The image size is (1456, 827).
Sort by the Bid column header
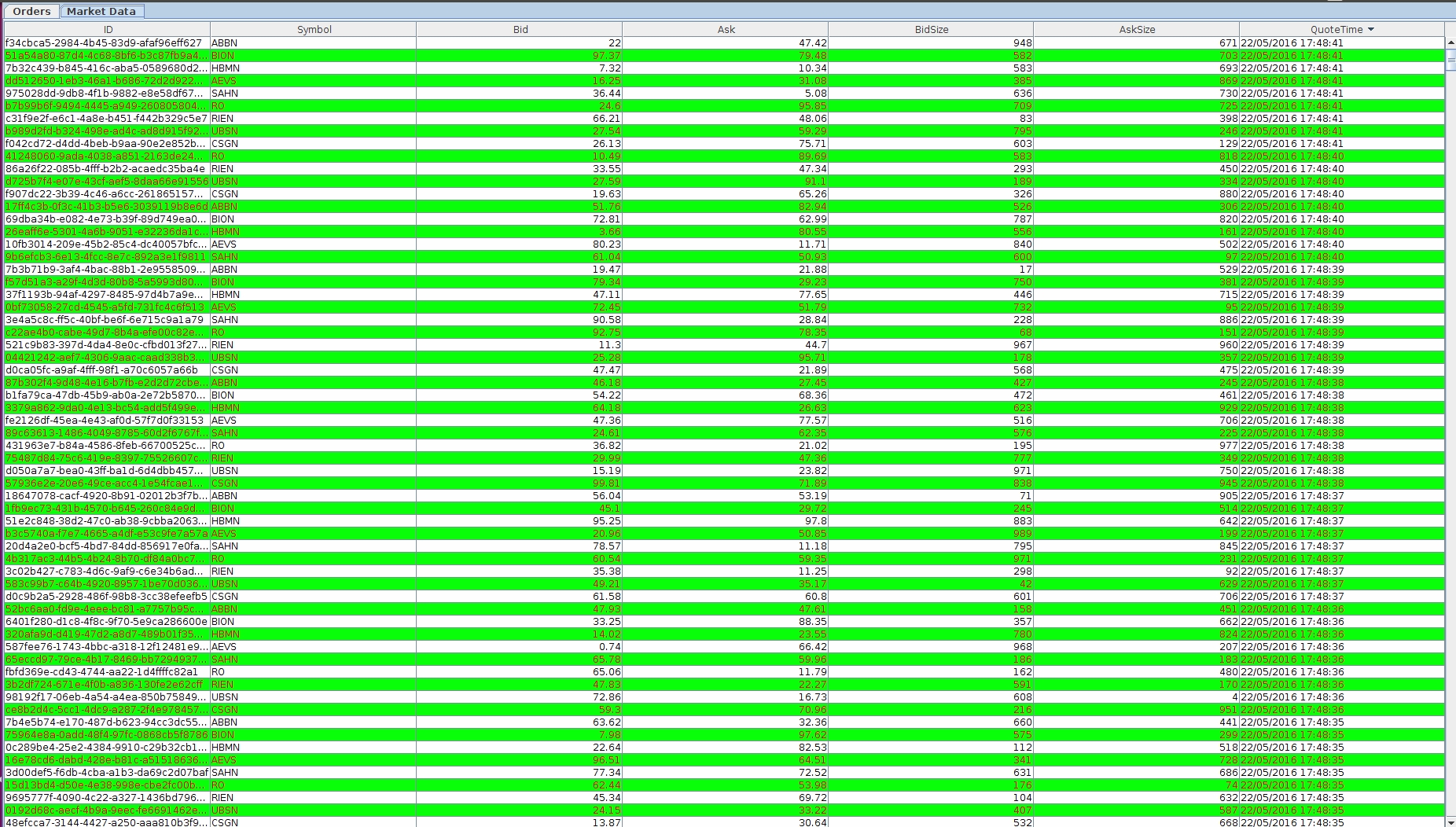coord(520,29)
